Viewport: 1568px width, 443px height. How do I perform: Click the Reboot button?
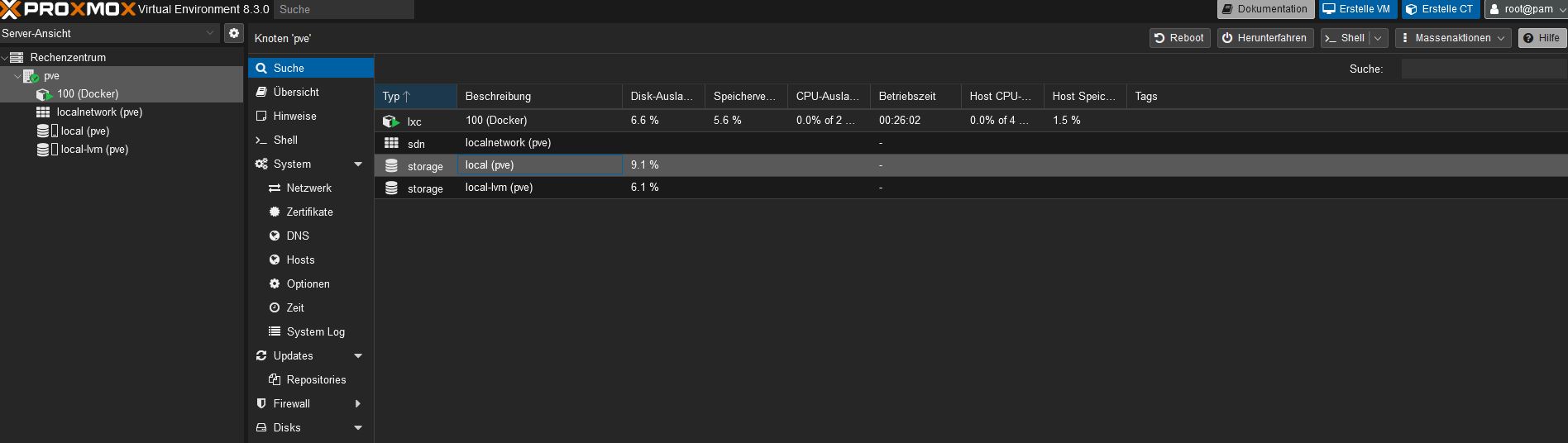[x=1179, y=38]
